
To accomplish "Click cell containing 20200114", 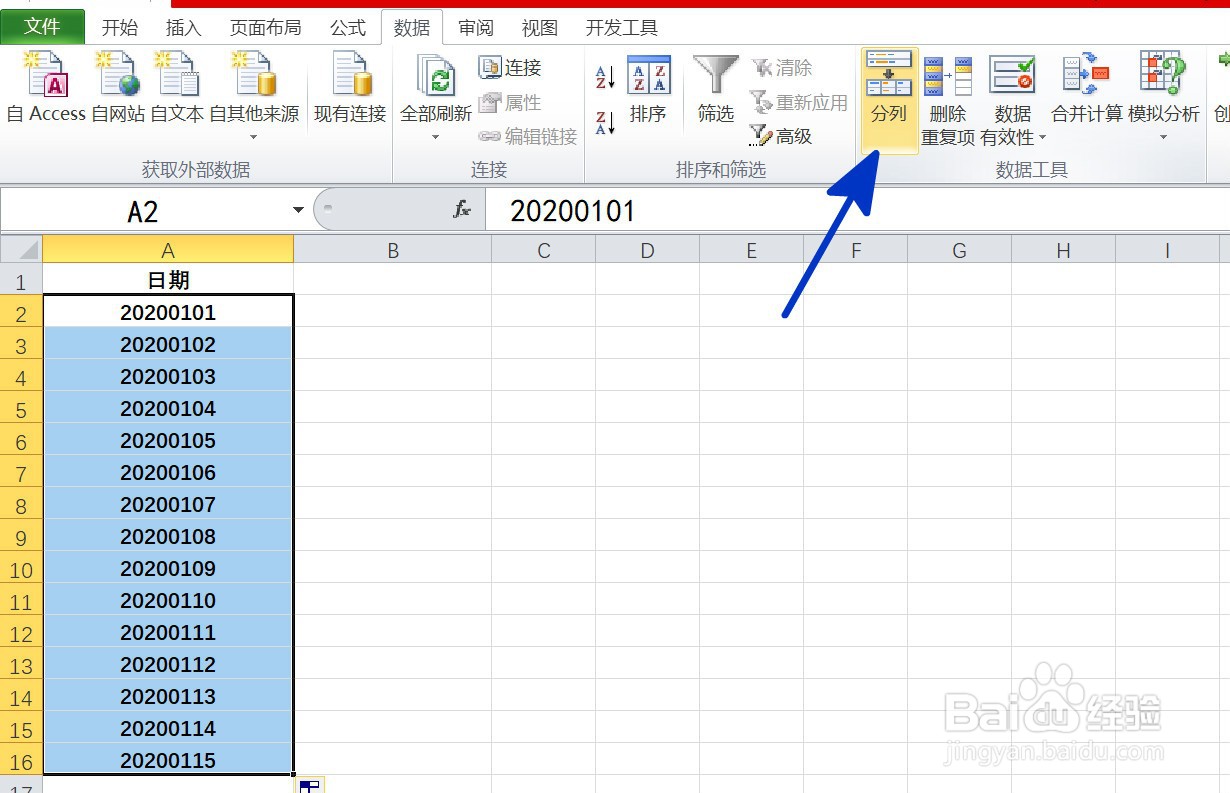I will pos(168,728).
